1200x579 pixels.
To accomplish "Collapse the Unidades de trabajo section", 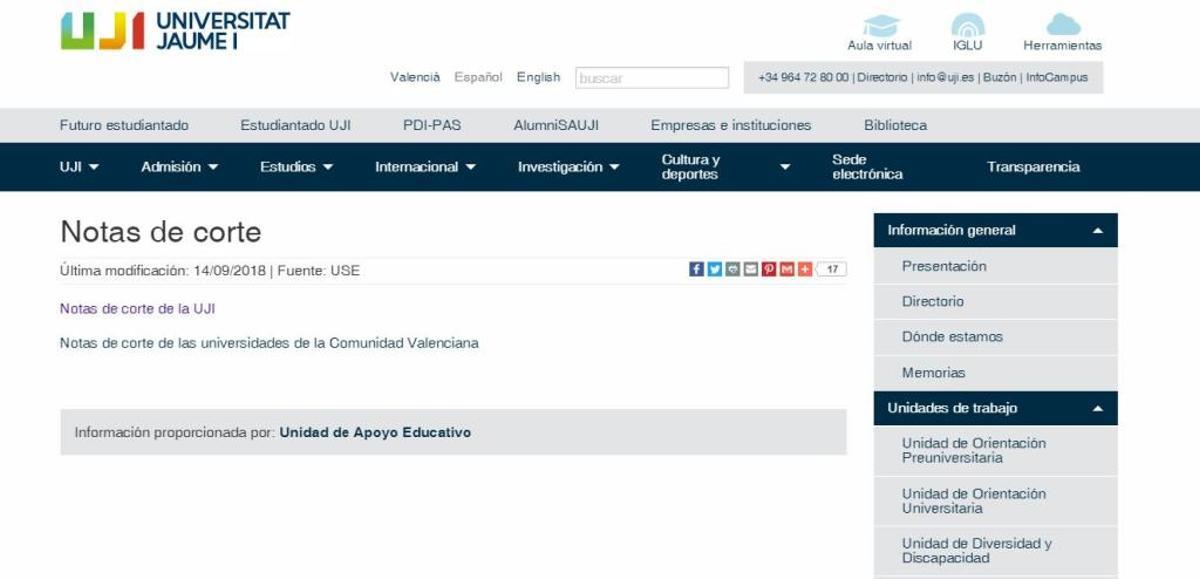I will pyautogui.click(x=1098, y=406).
